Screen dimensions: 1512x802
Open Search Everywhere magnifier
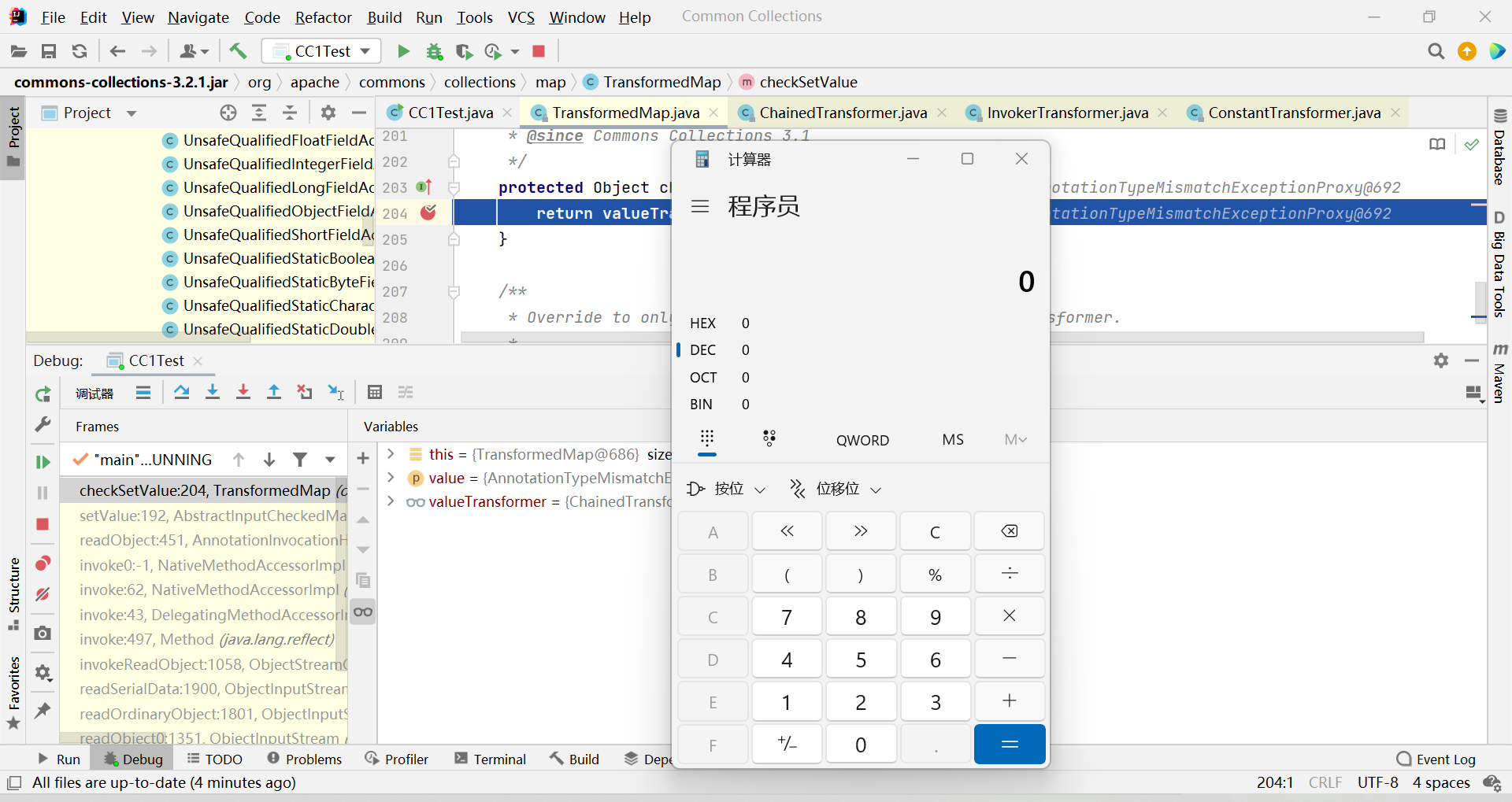tap(1436, 51)
